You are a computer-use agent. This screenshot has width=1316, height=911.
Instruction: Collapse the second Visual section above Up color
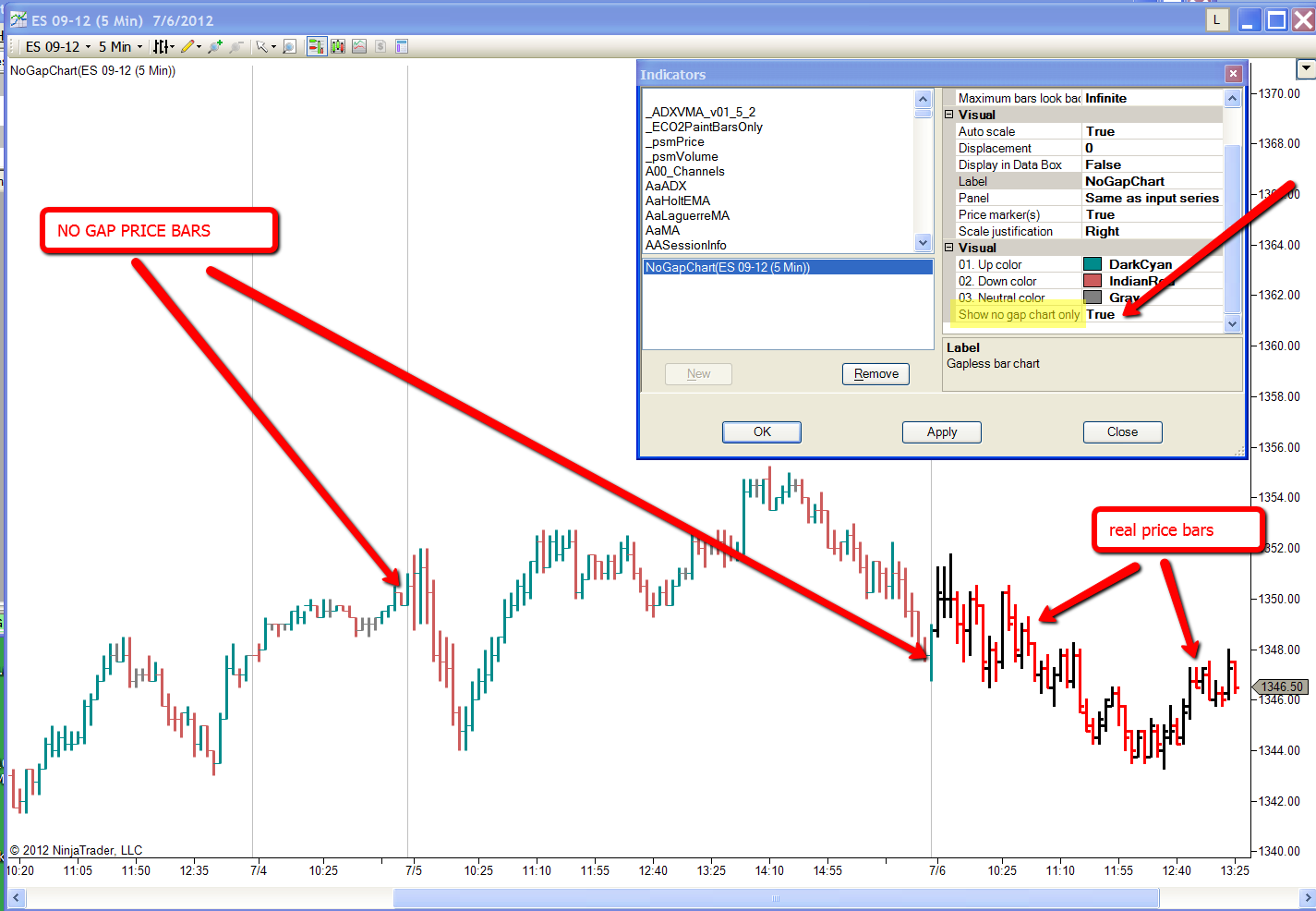point(949,248)
